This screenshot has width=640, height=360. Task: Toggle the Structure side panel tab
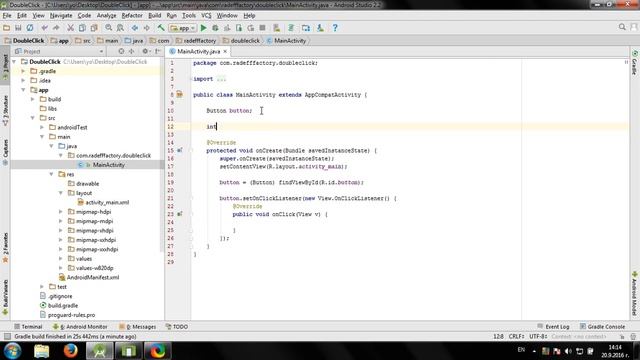[5, 111]
